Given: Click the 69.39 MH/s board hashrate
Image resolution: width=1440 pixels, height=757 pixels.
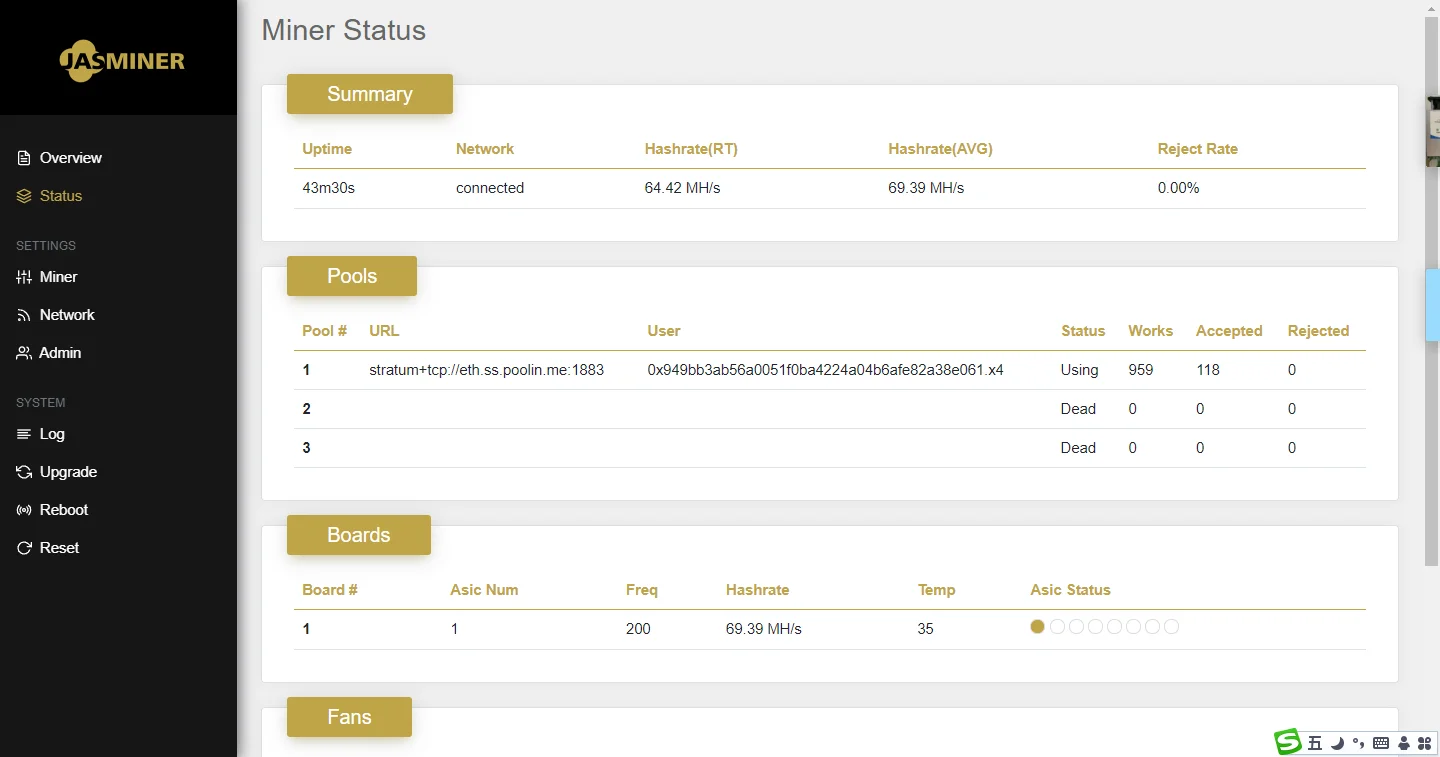Looking at the screenshot, I should [764, 629].
